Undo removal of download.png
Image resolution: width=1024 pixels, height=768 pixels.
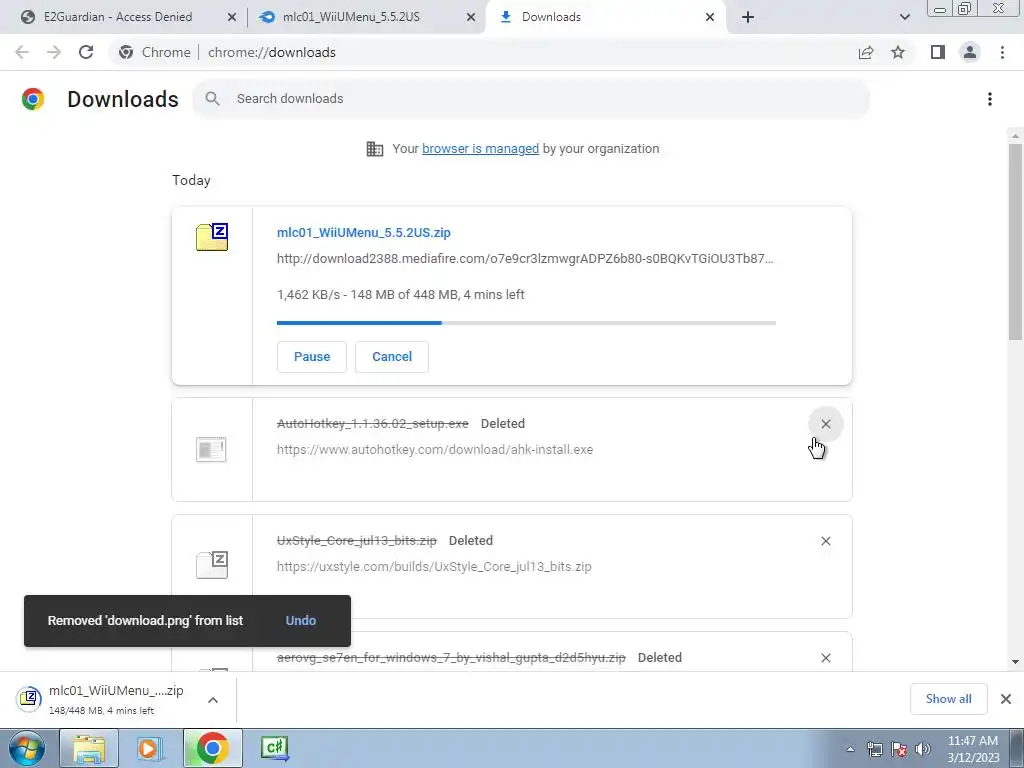coord(300,620)
